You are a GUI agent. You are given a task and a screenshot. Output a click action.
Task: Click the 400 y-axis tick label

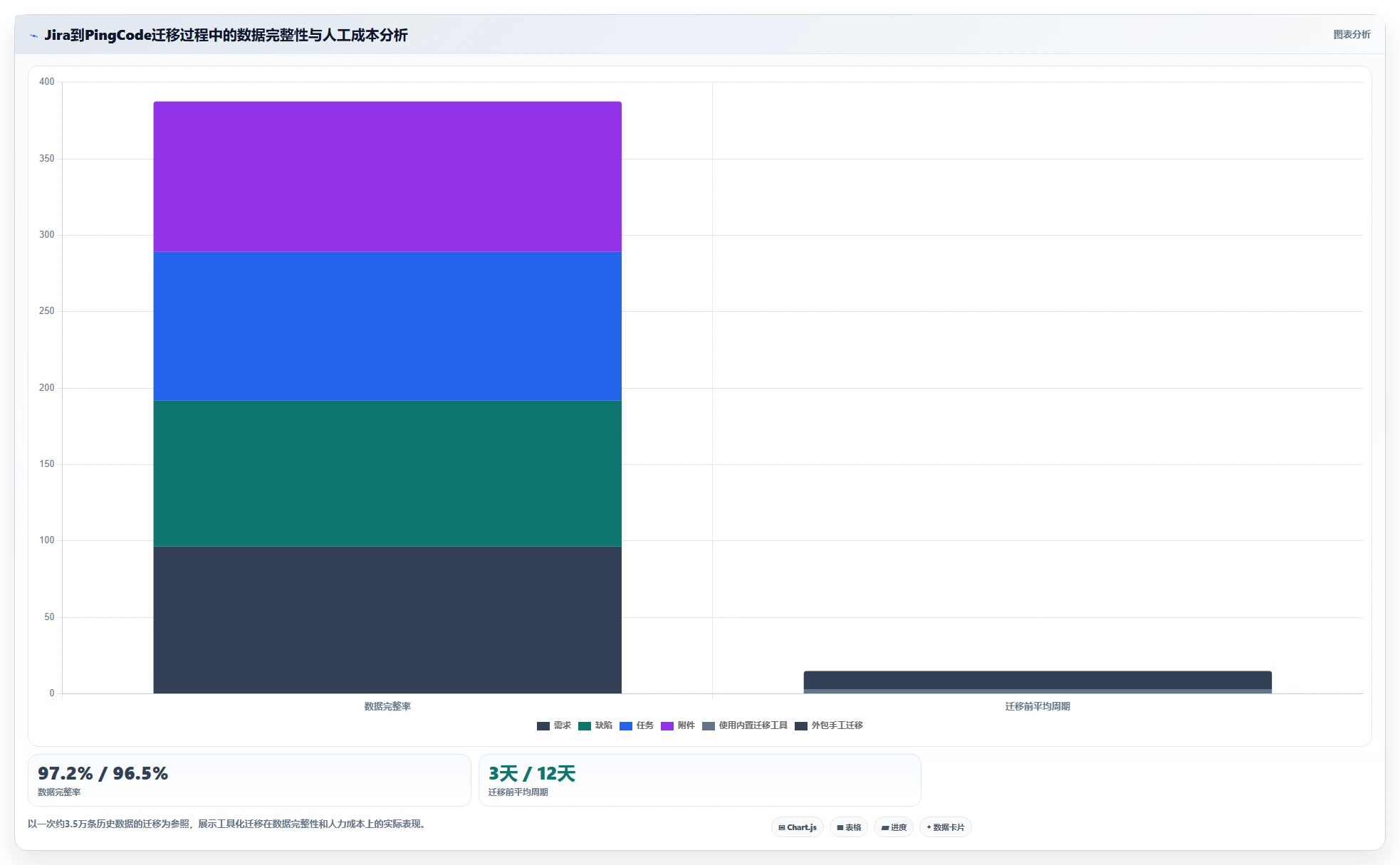pos(47,82)
